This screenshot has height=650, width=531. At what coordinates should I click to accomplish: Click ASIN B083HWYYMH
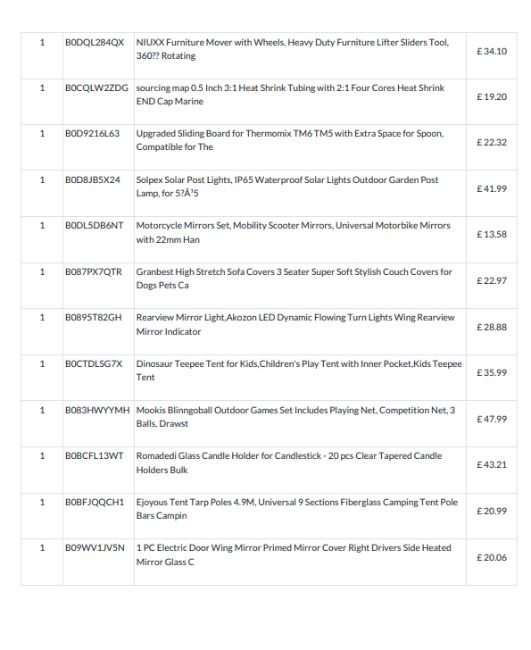pos(97,410)
